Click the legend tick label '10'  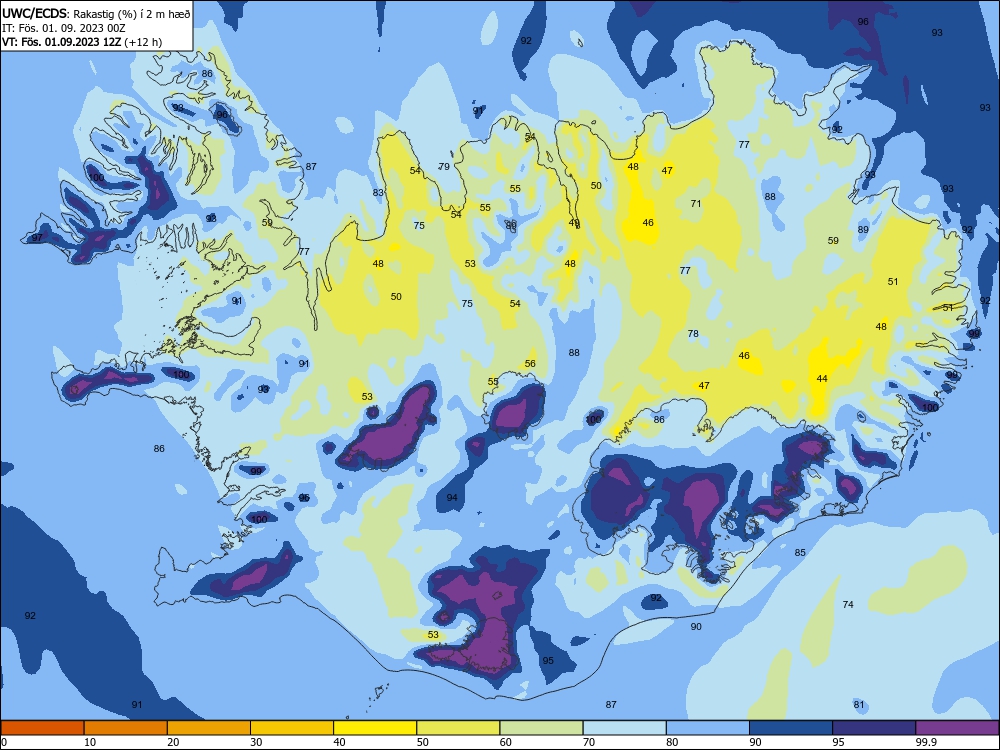tap(90, 742)
